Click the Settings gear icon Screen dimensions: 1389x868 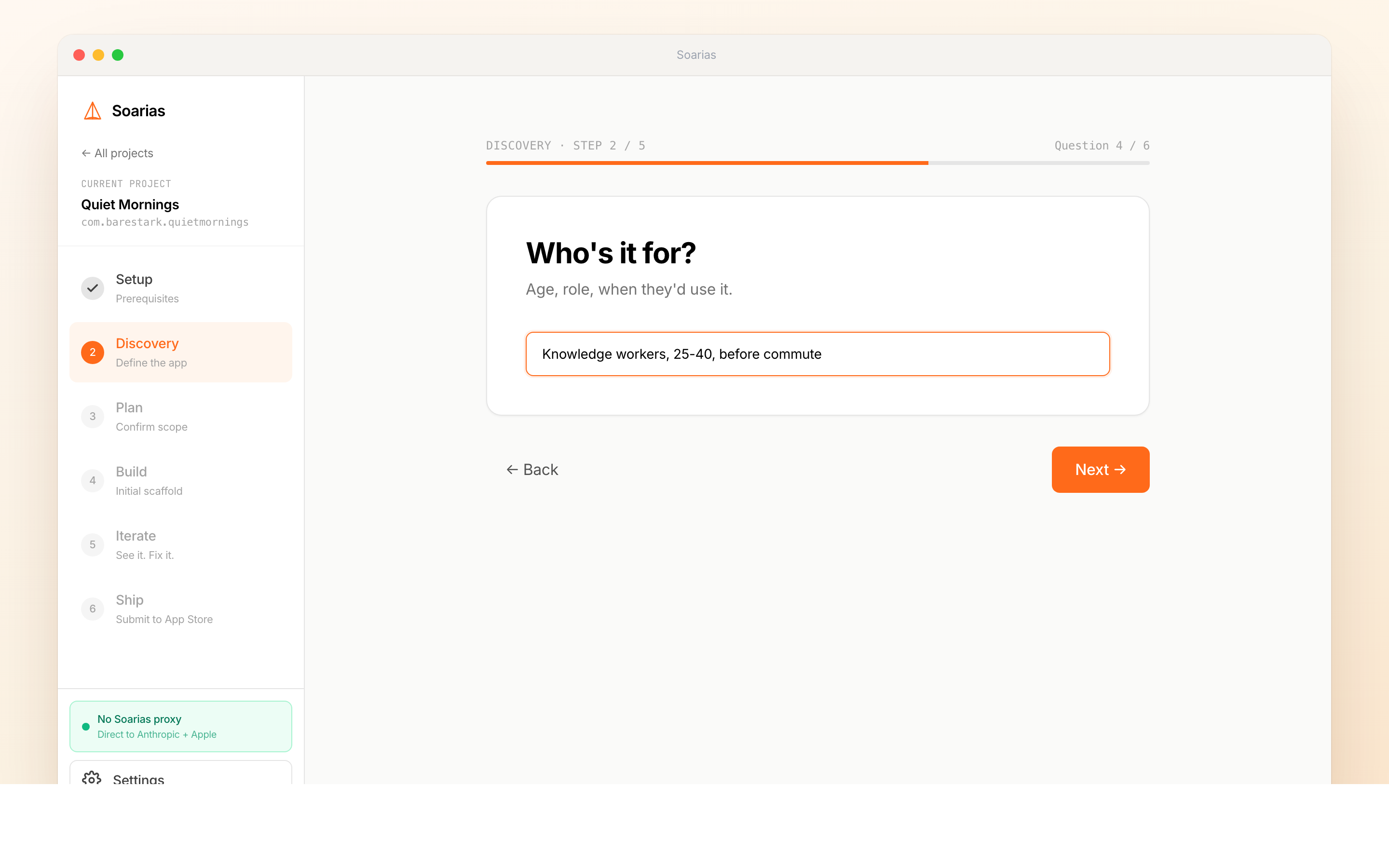pos(91,778)
